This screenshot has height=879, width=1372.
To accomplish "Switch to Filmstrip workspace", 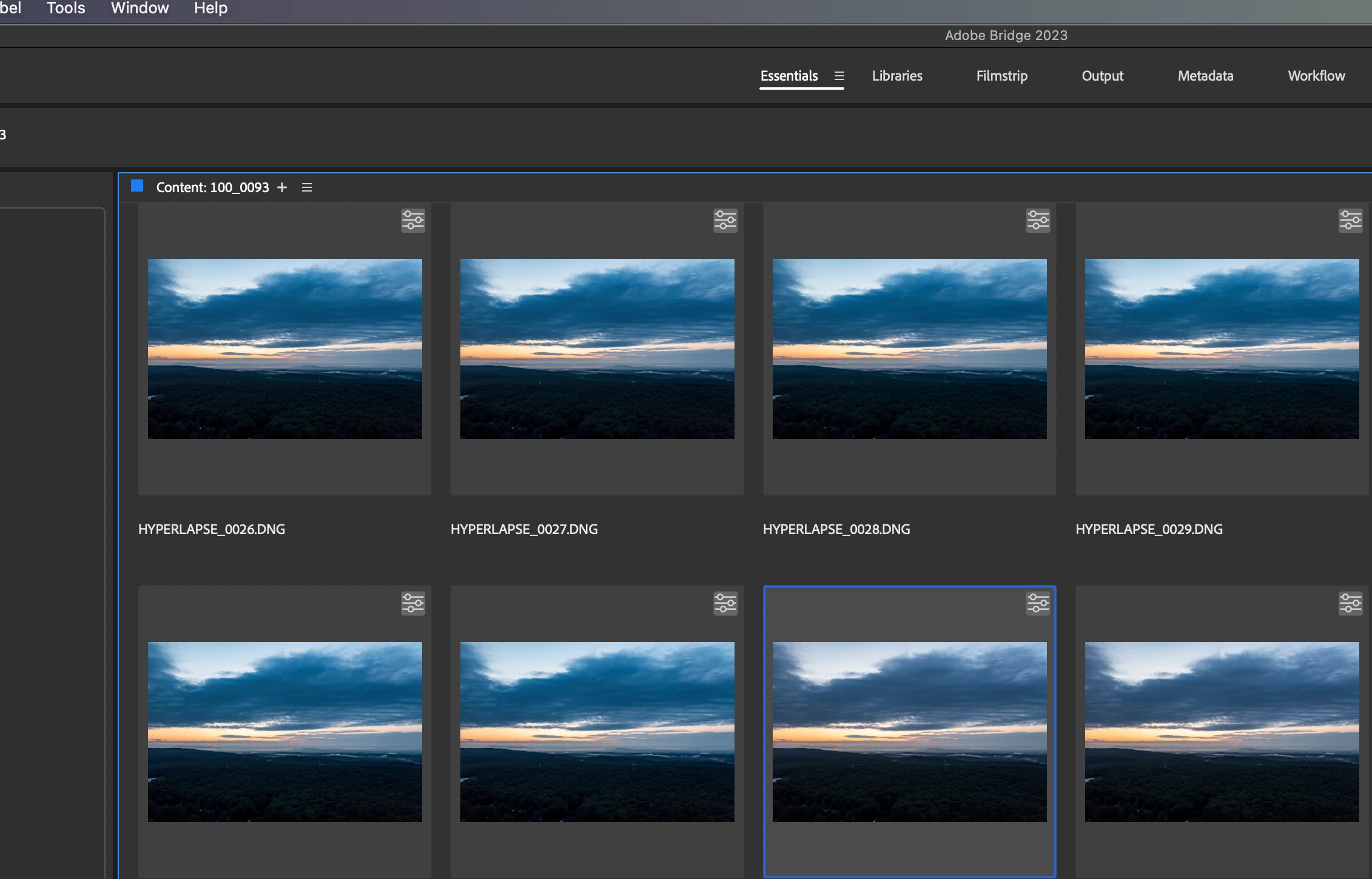I will pos(1001,76).
